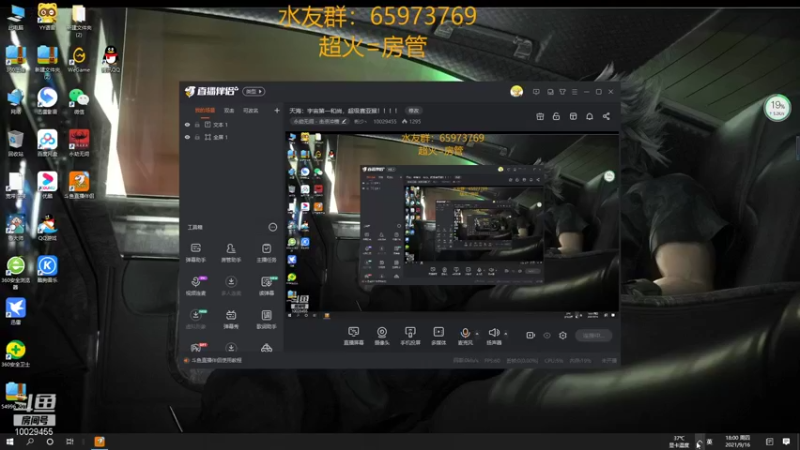Screen dimensions: 800x450
Task: Click the heat value 1295
Action: tap(411, 121)
